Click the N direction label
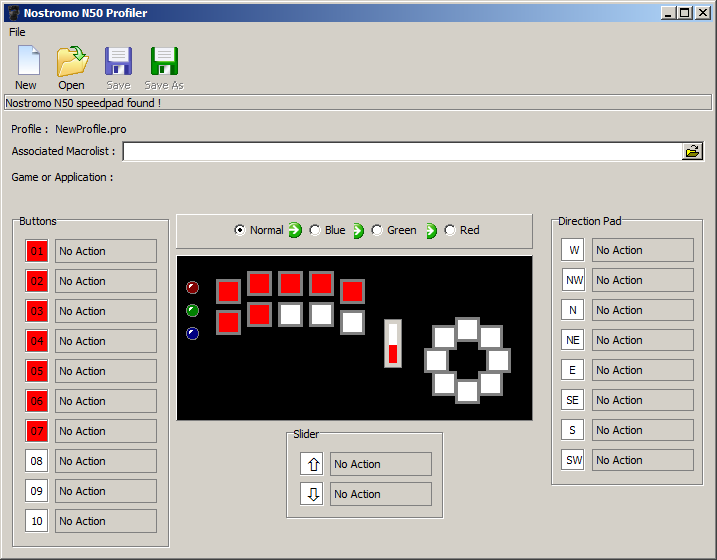Viewport: 717px width, 560px height. pos(573,310)
